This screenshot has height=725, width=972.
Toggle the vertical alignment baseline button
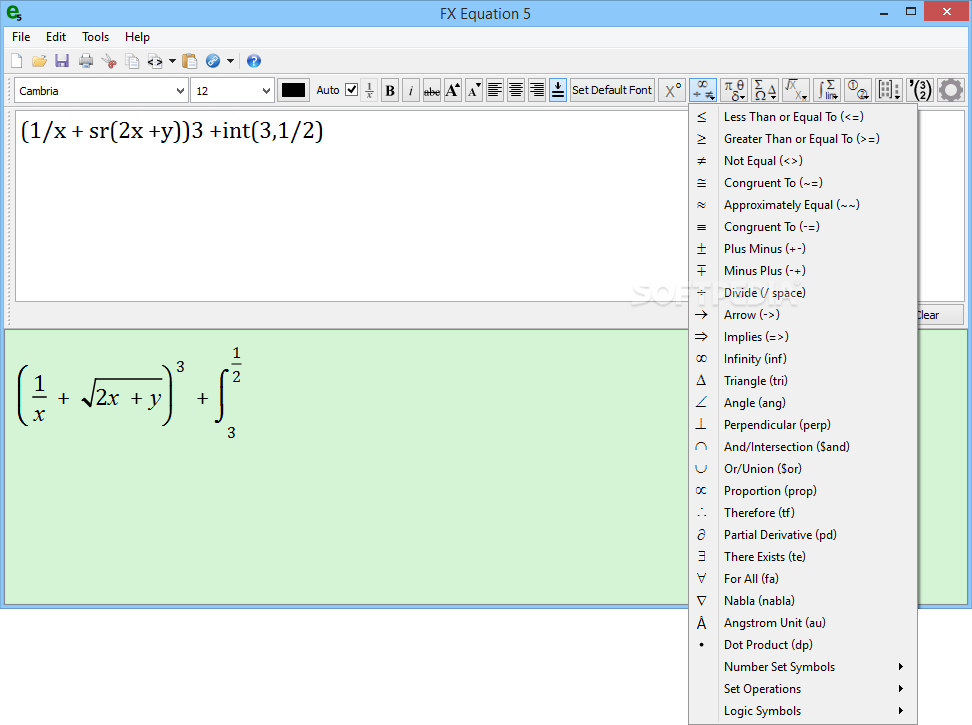[x=558, y=90]
